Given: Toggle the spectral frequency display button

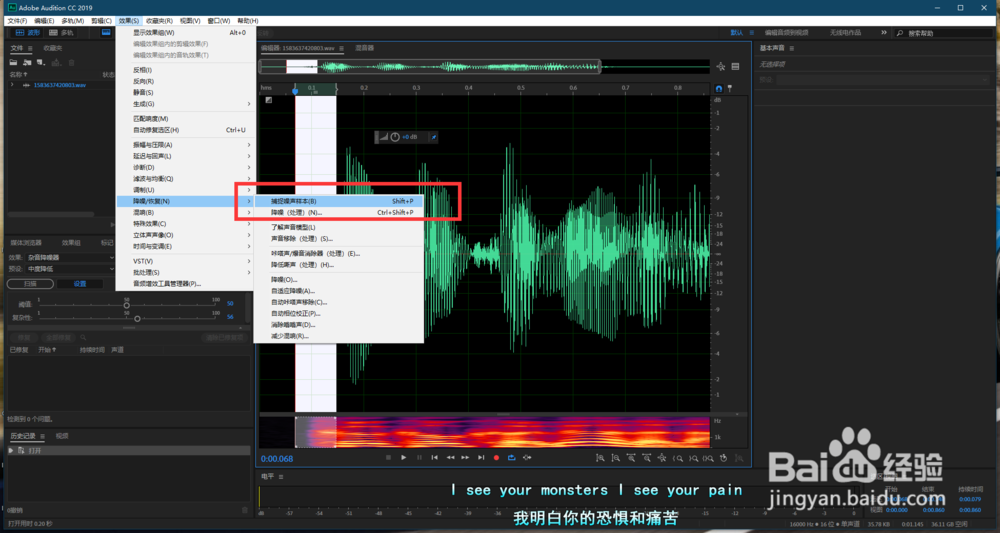Looking at the screenshot, I should (x=106, y=33).
